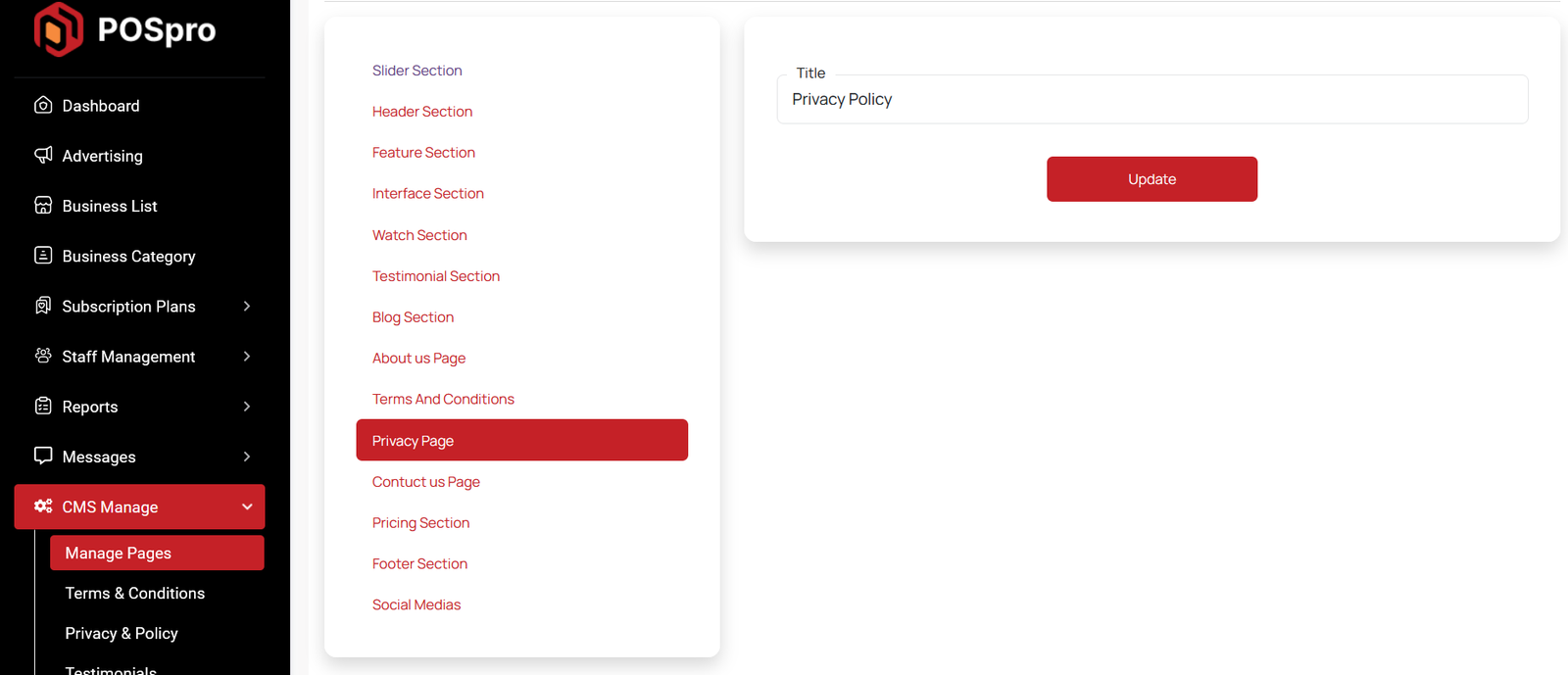Collapse the CMS Manage dropdown arrow
Viewport: 1568px width, 675px height.
[247, 506]
